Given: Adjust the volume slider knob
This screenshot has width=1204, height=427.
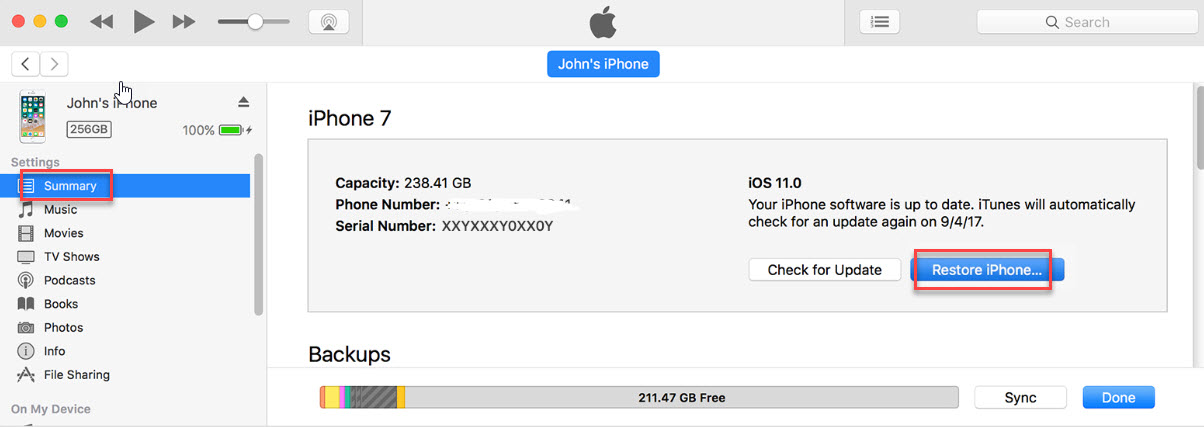Looking at the screenshot, I should pos(255,21).
